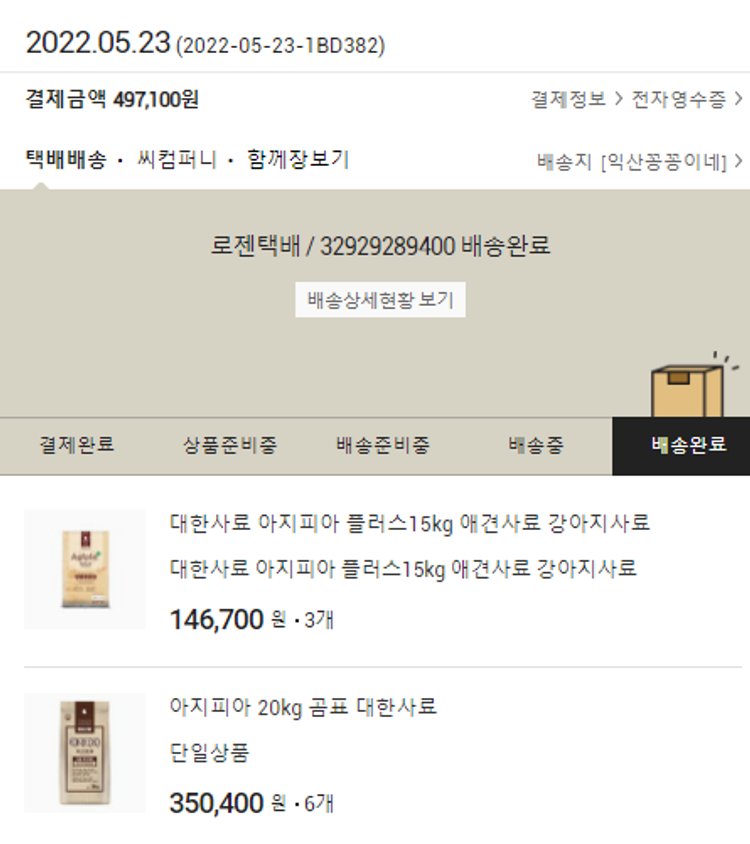Screen dimensions: 750x844
Task: Expand the 배송지 익산꽁꽁이네 address chevron
Action: (739, 161)
